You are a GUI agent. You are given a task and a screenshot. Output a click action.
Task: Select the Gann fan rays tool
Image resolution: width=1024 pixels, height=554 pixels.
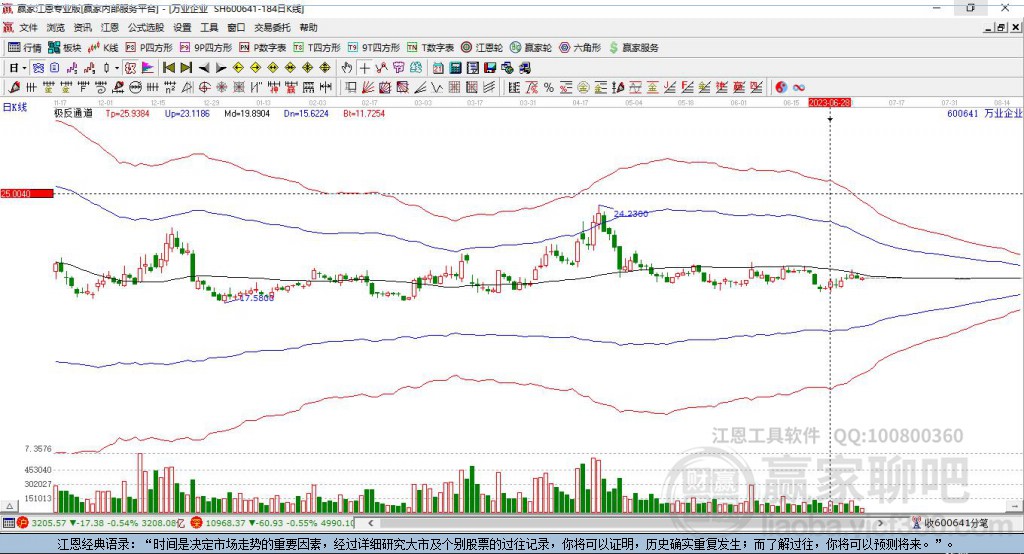(367, 88)
